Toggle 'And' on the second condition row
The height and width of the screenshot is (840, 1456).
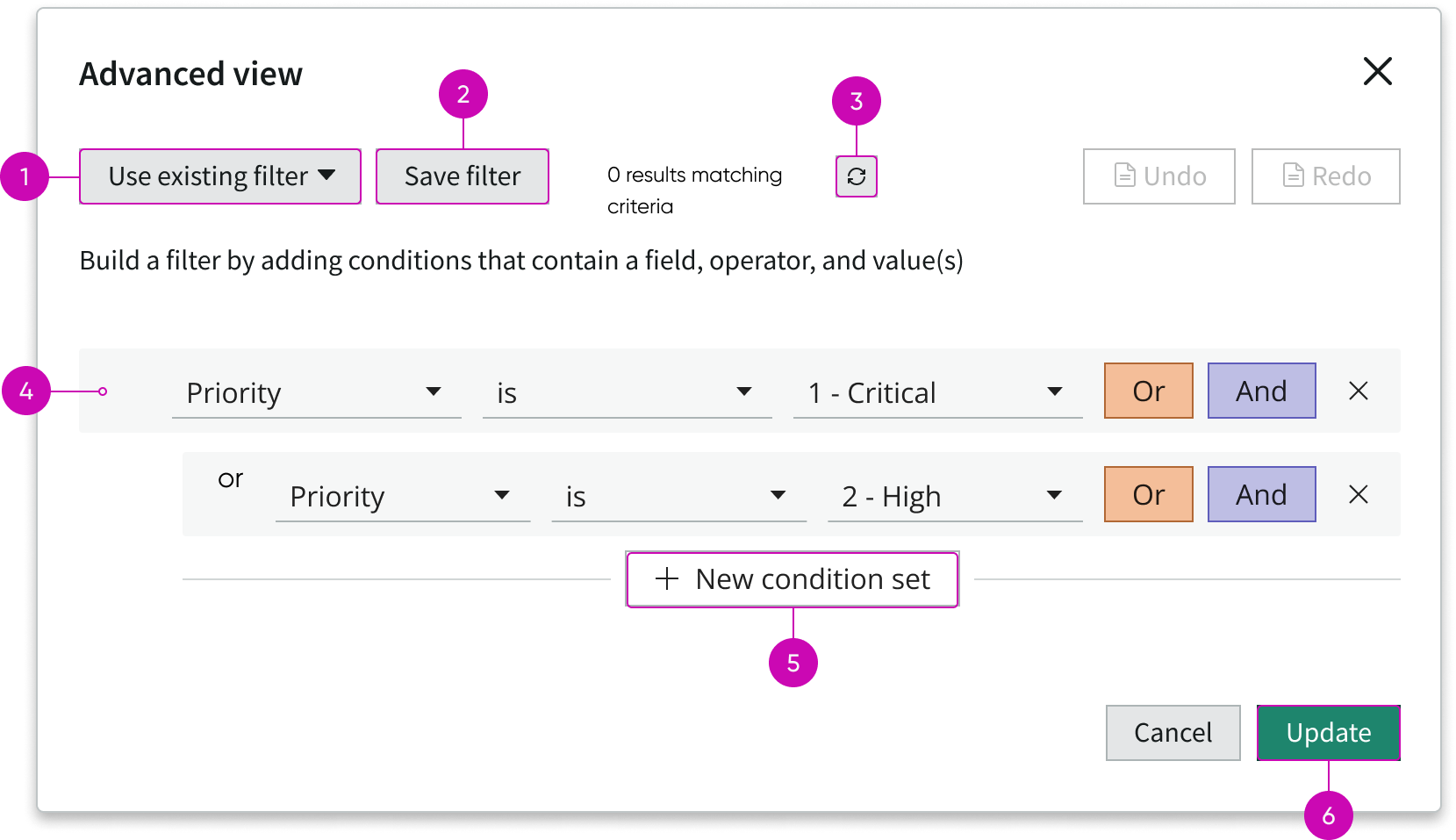point(1261,494)
